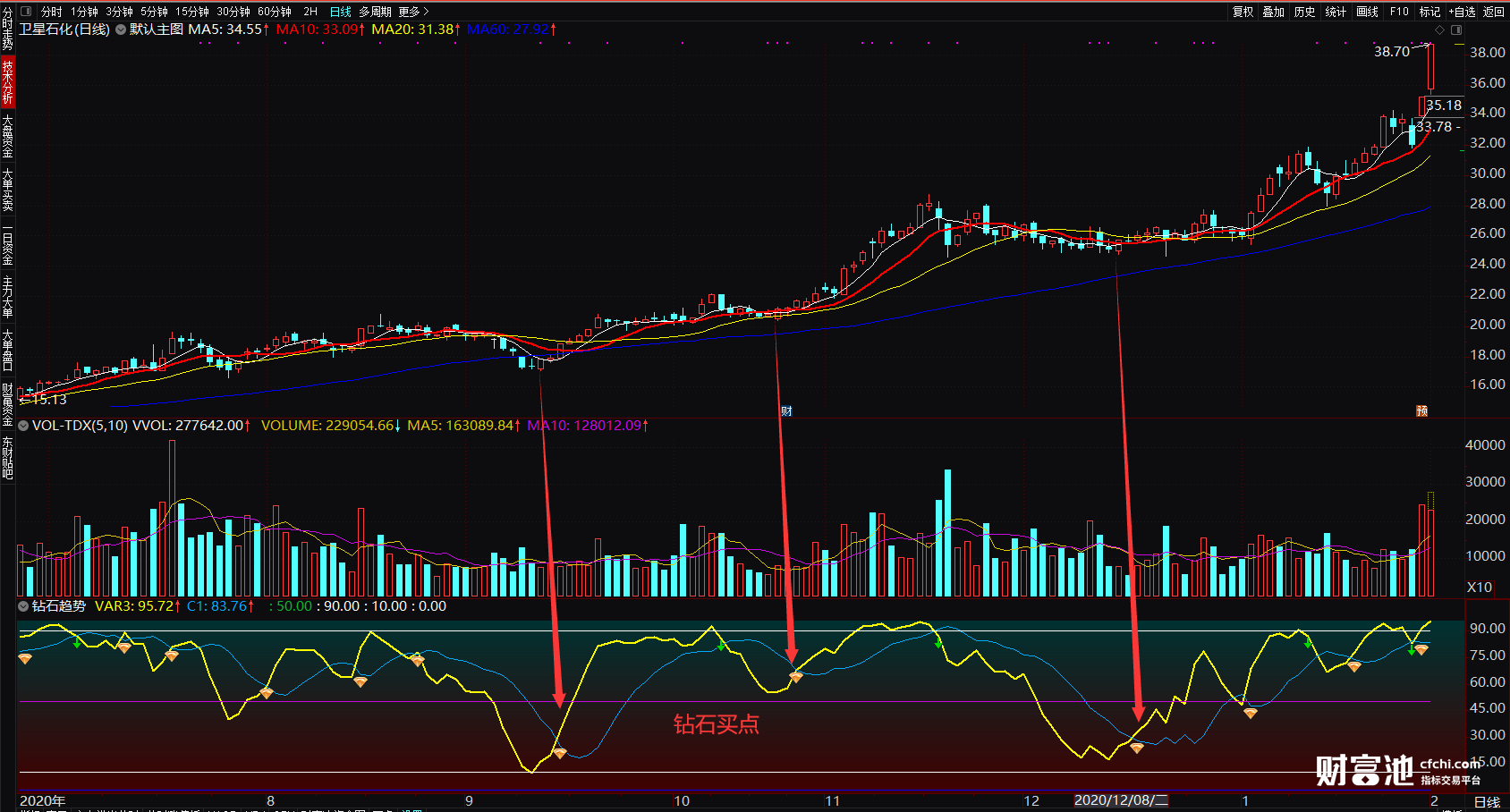Viewport: 1510px width, 812px height.
Task: Click the X10 volume scale label
Action: click(1480, 588)
